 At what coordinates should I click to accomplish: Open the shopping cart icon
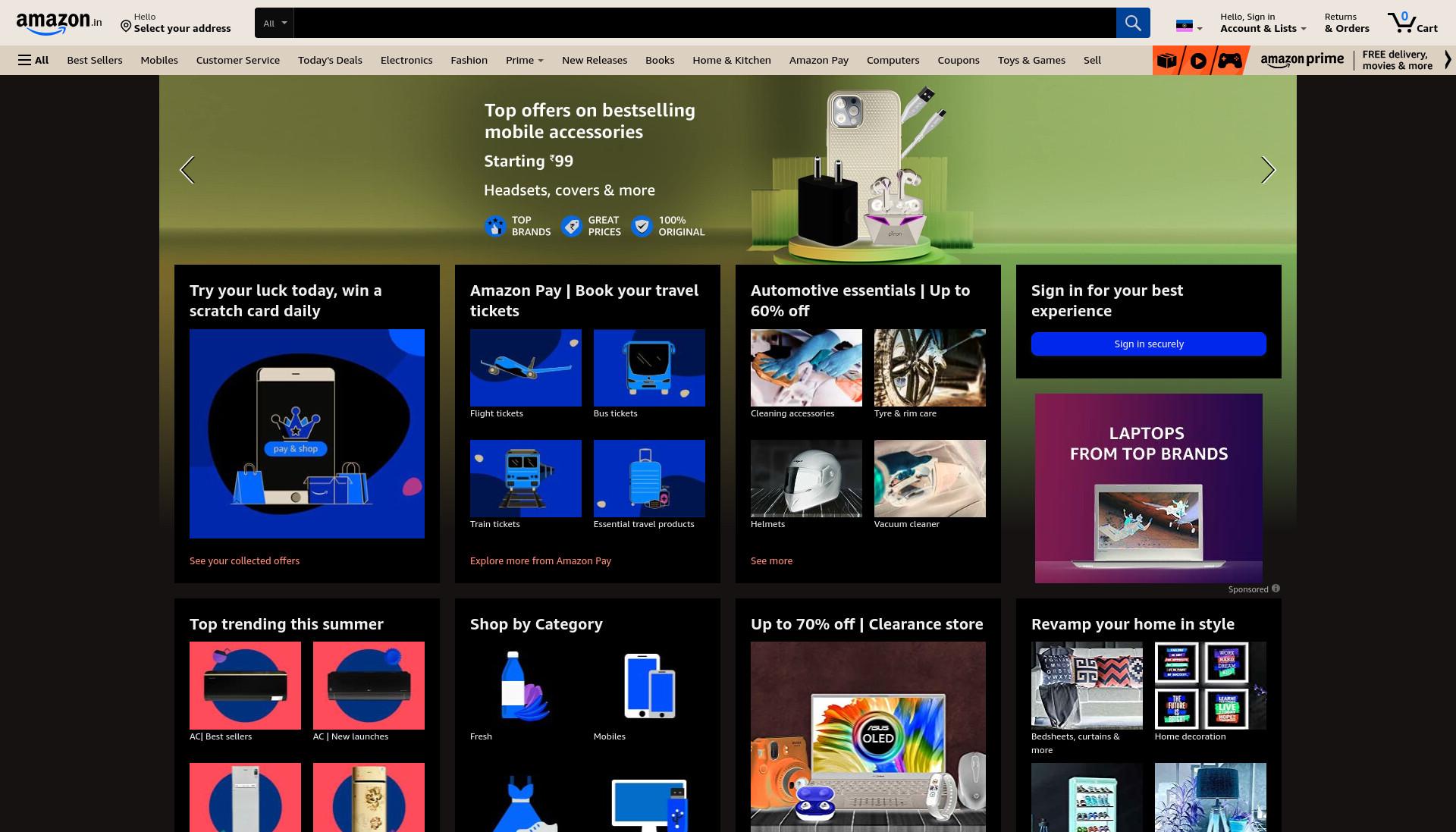[x=1412, y=23]
